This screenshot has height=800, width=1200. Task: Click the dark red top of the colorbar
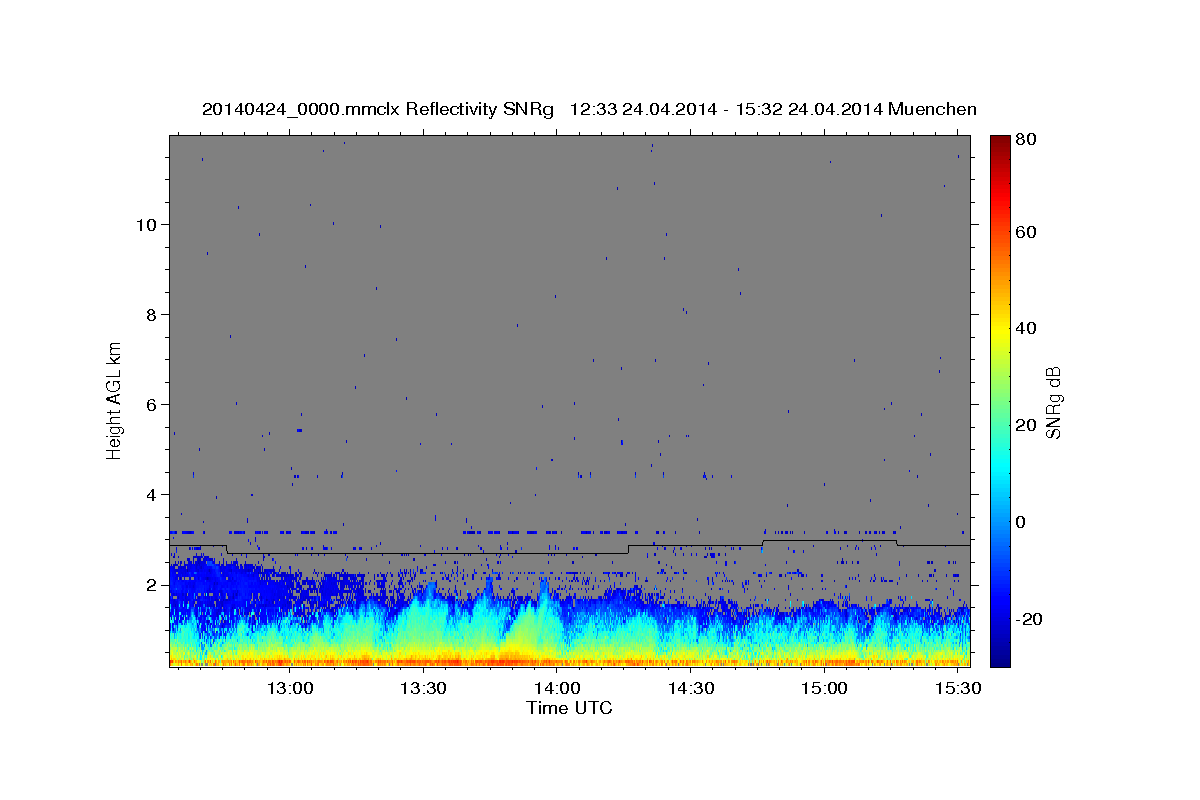pyautogui.click(x=999, y=142)
